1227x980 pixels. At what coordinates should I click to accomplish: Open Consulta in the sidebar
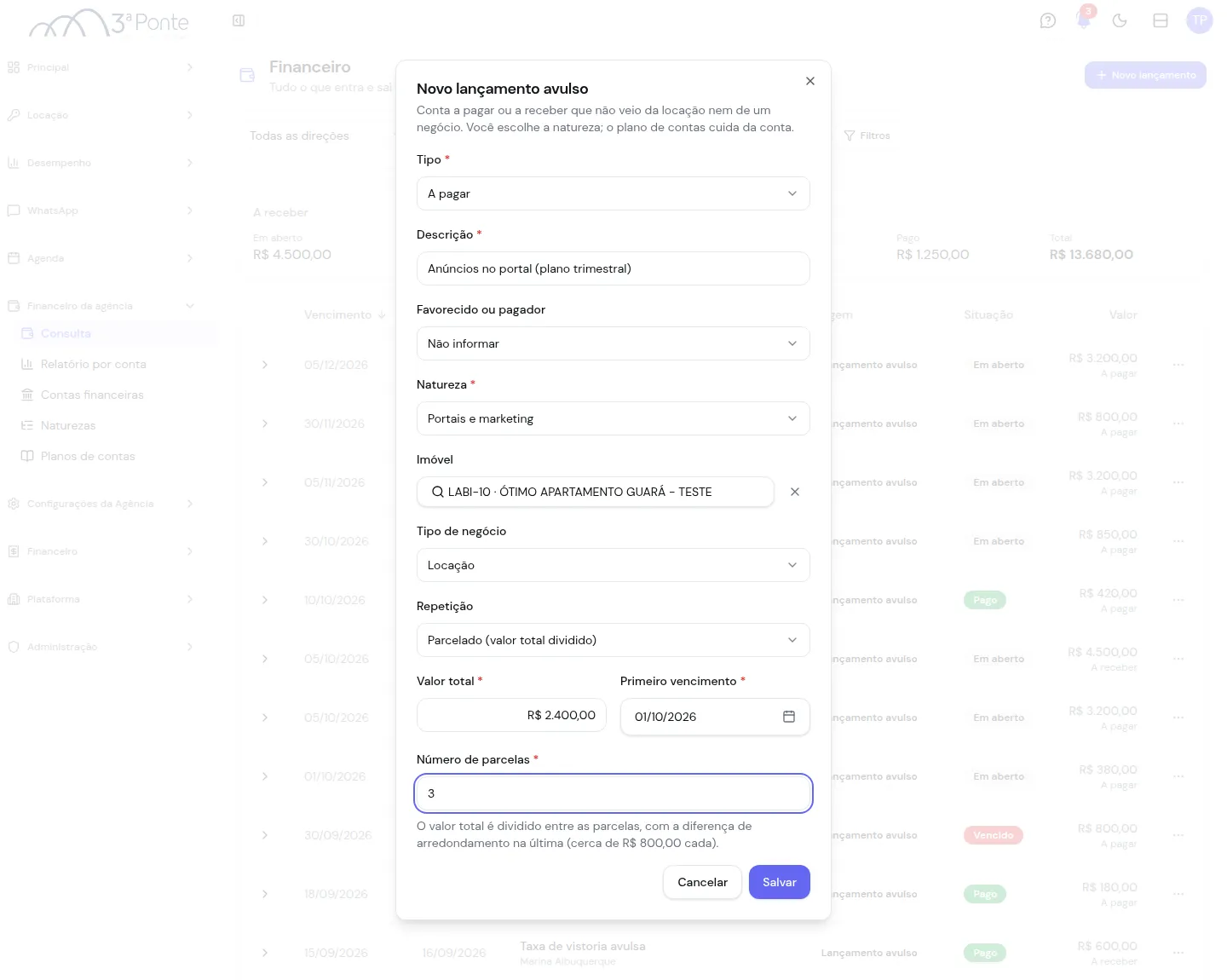[x=115, y=333]
